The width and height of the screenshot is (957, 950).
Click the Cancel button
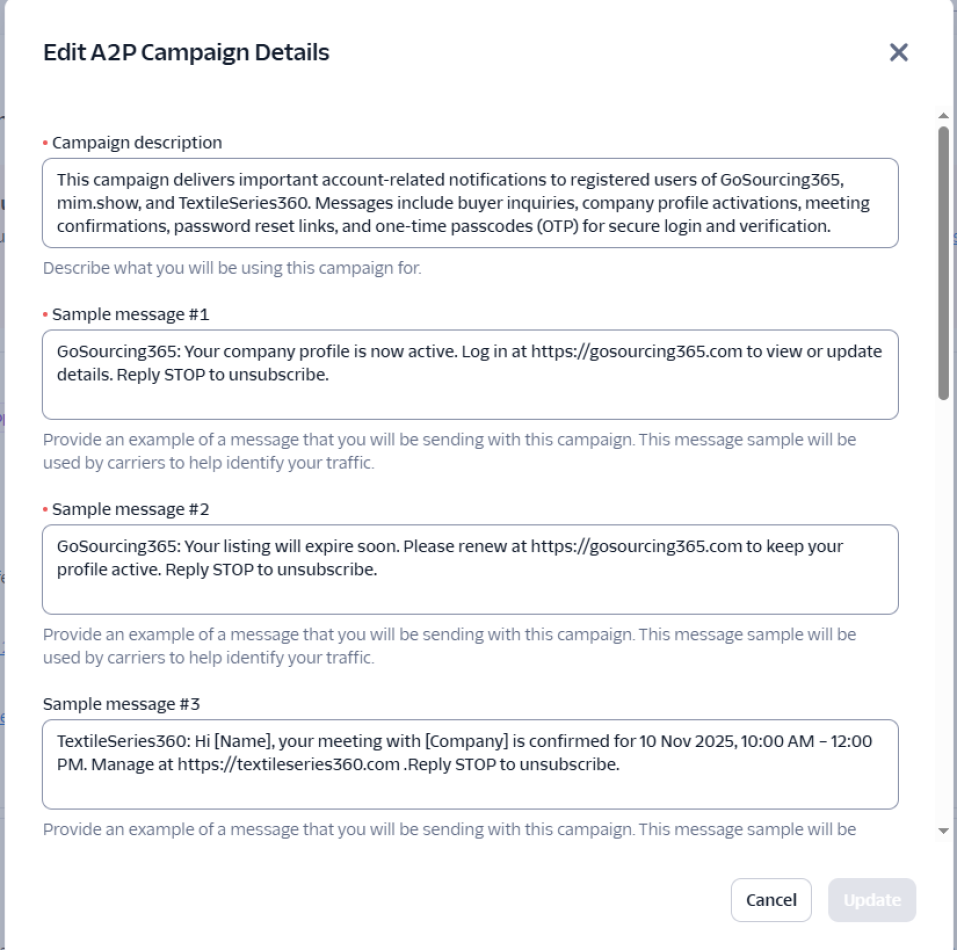click(x=771, y=900)
